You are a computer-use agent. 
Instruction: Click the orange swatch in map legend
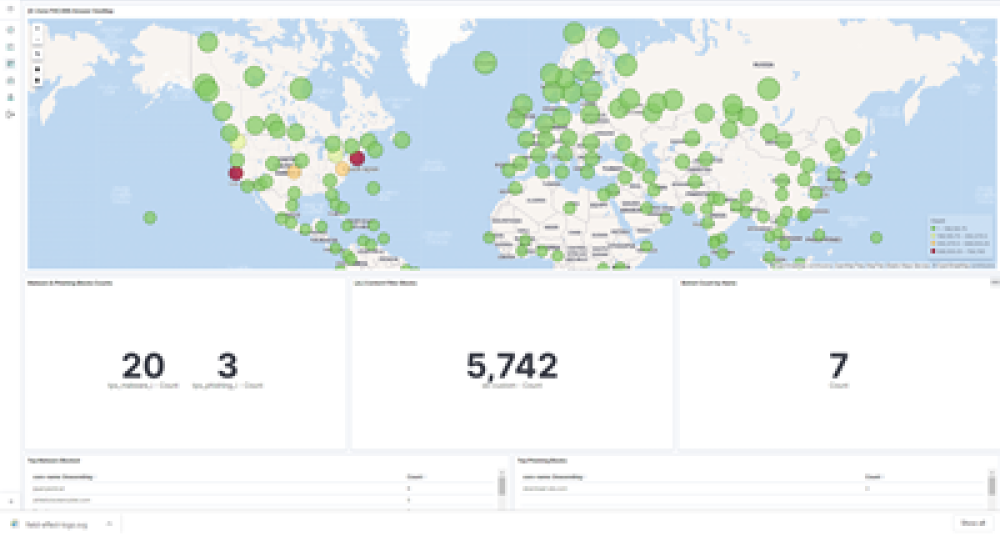[933, 243]
